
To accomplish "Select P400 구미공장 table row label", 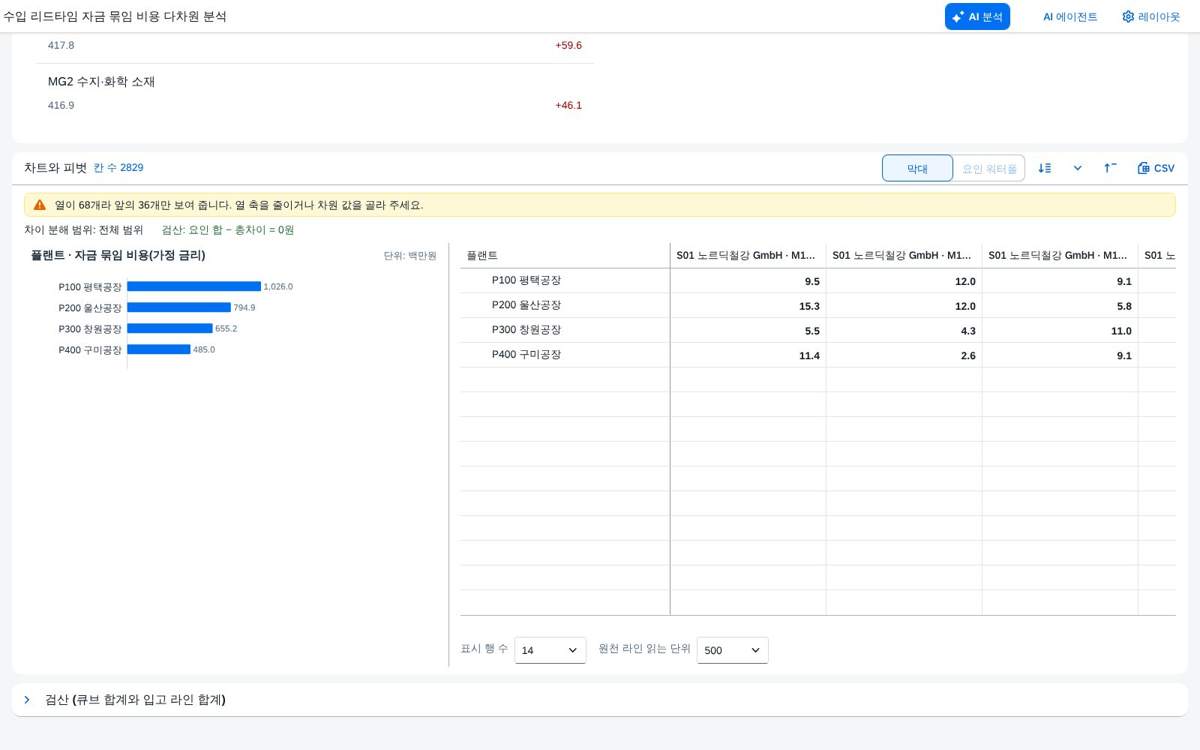I will click(x=526, y=354).
